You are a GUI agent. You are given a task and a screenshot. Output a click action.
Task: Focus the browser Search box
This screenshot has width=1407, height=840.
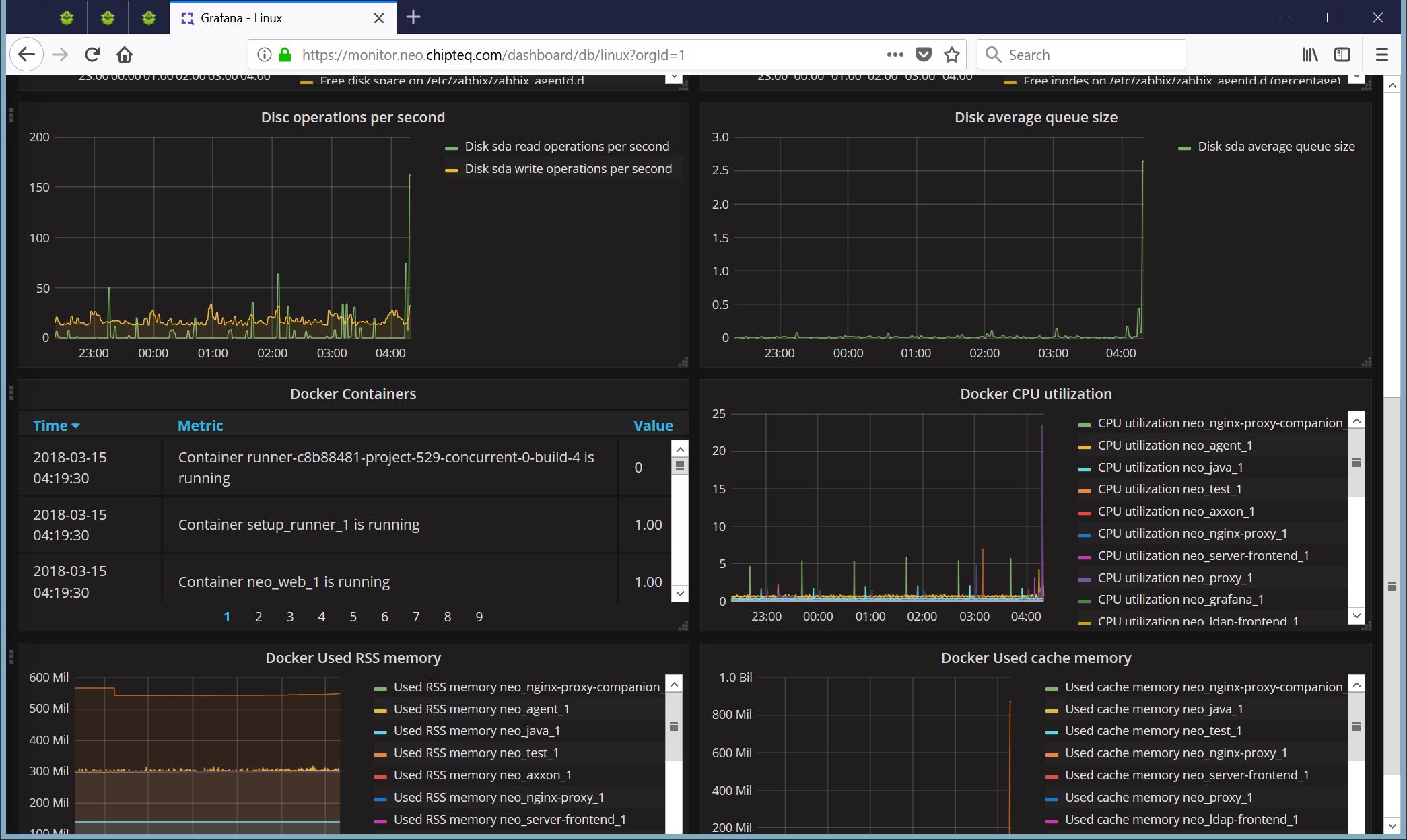coord(1081,55)
